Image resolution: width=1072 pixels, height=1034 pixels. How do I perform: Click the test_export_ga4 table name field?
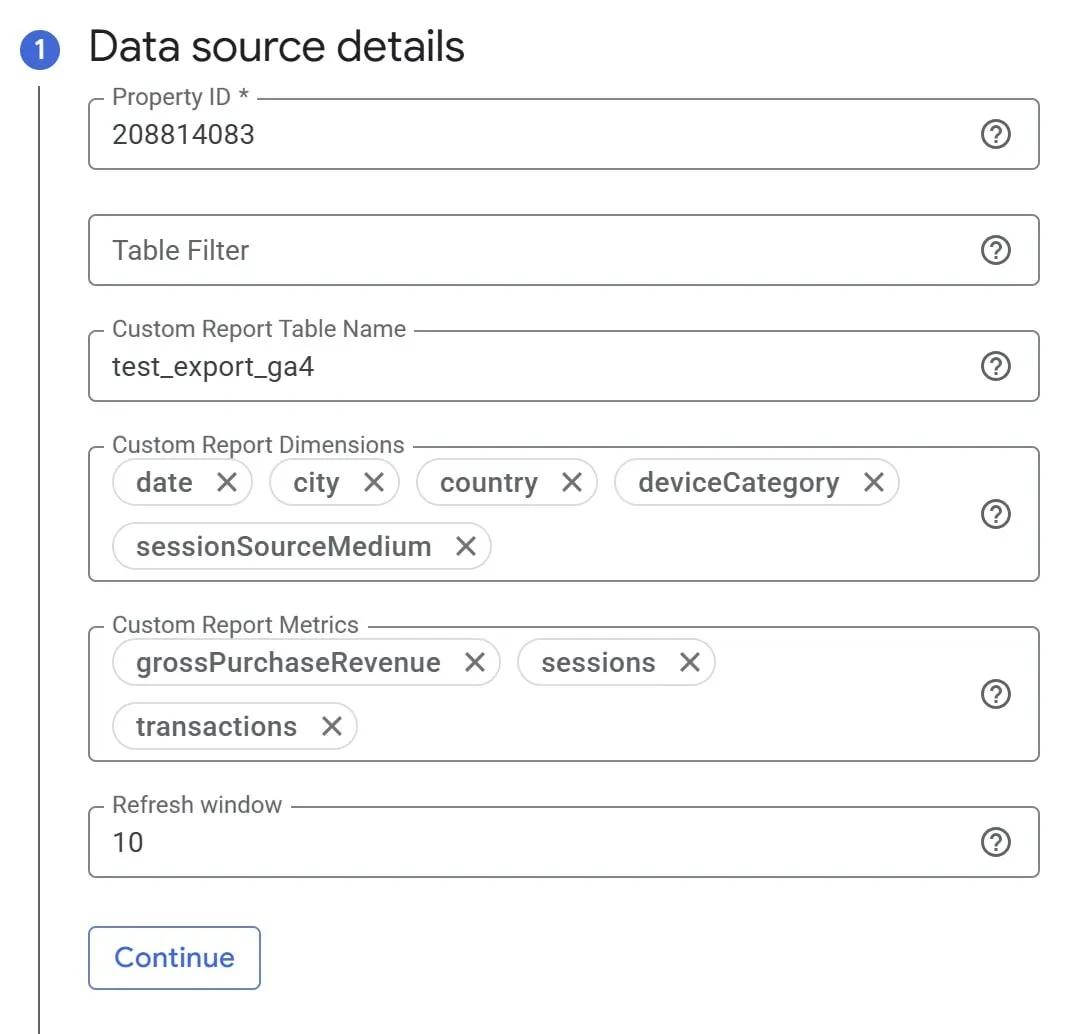[x=530, y=367]
